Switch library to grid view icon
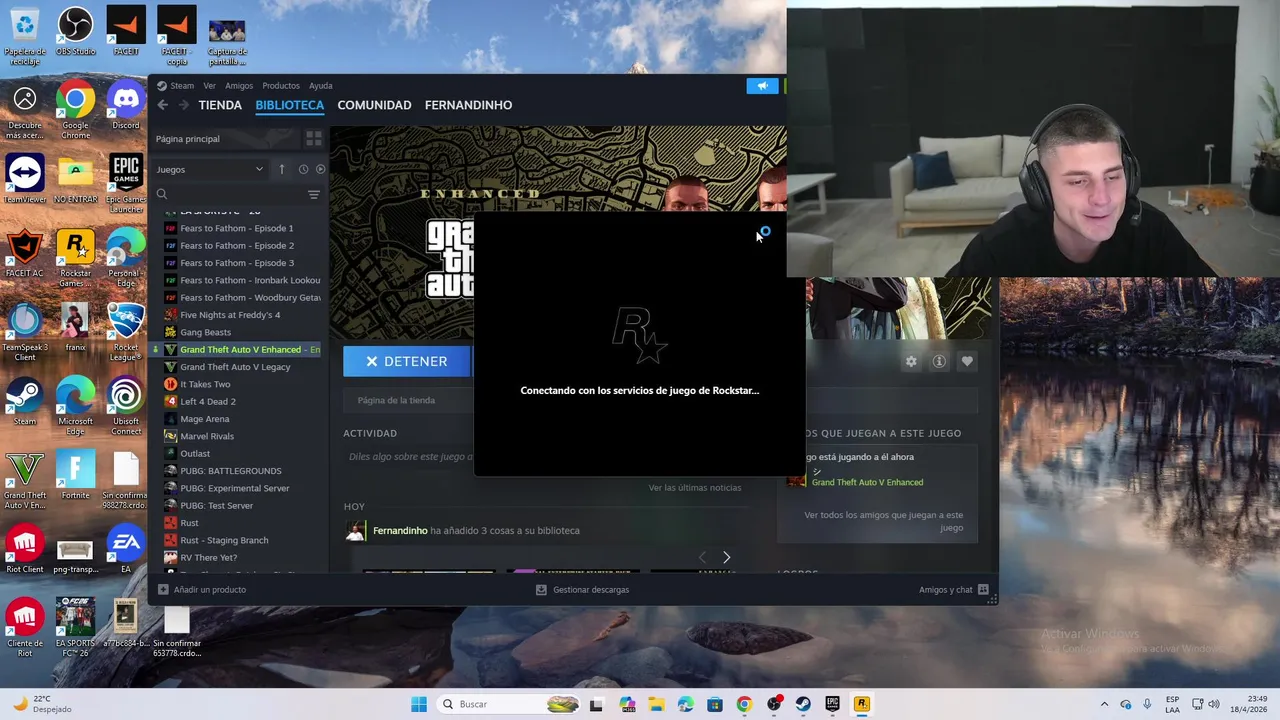Viewport: 1280px width, 720px height. [313, 139]
